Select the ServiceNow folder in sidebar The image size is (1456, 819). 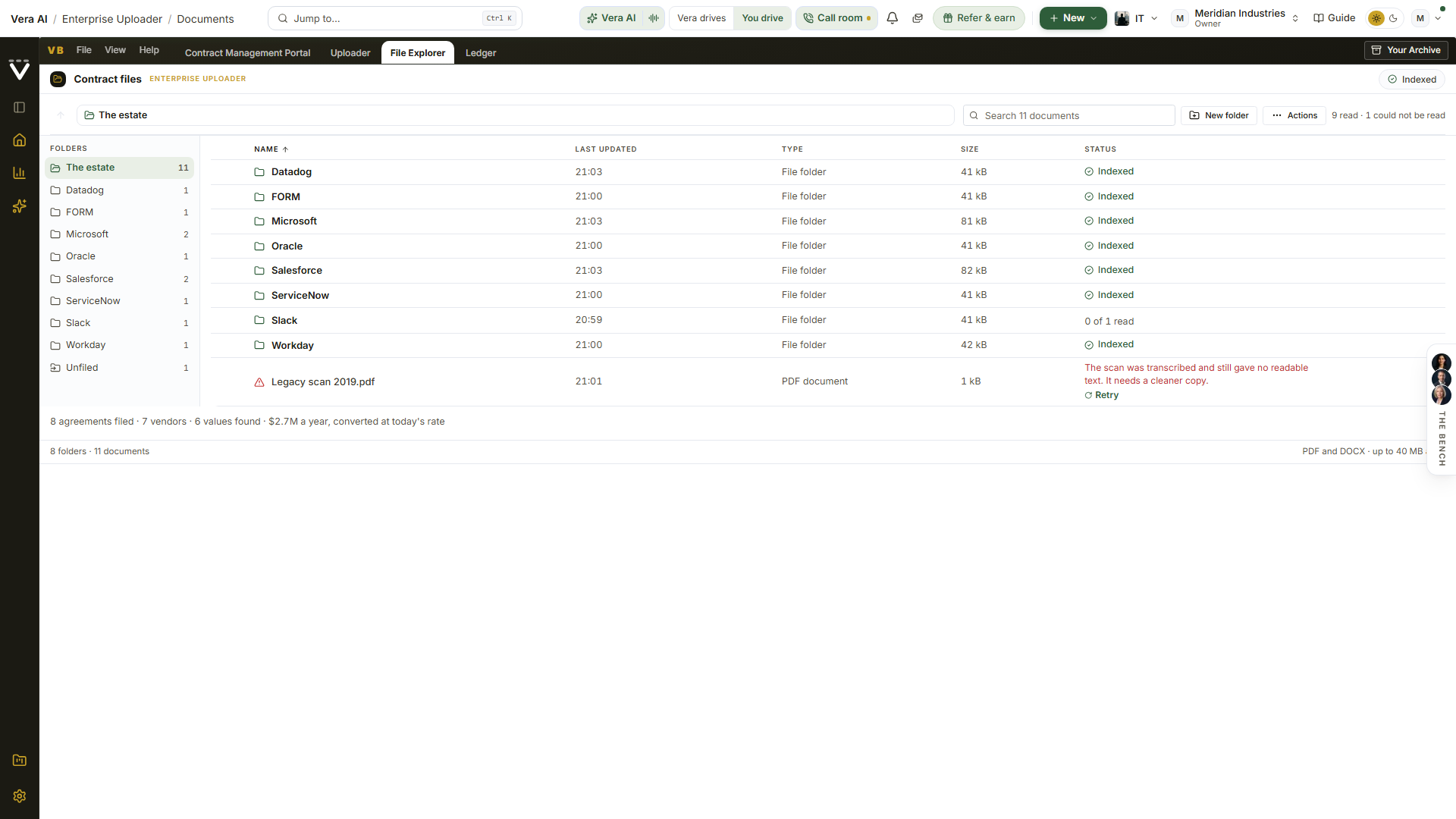pyautogui.click(x=120, y=301)
